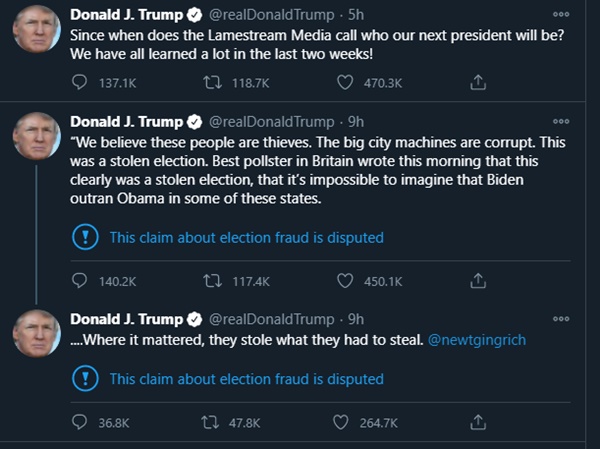
Task: Open the @newtgingrich mention link
Action: (476, 340)
